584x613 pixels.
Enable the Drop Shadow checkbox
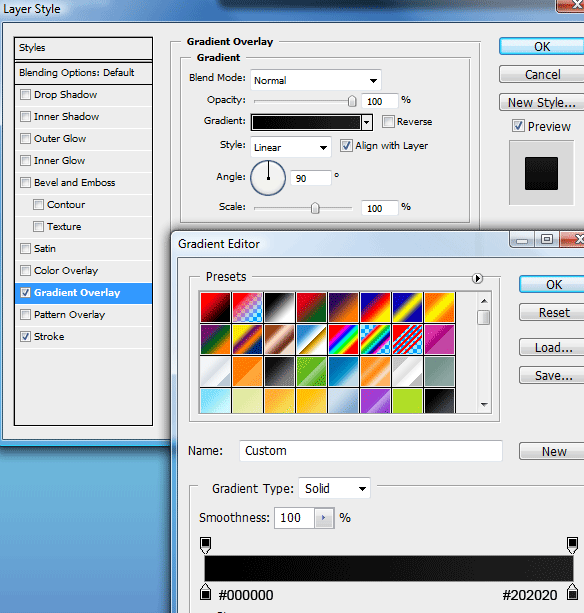point(25,95)
